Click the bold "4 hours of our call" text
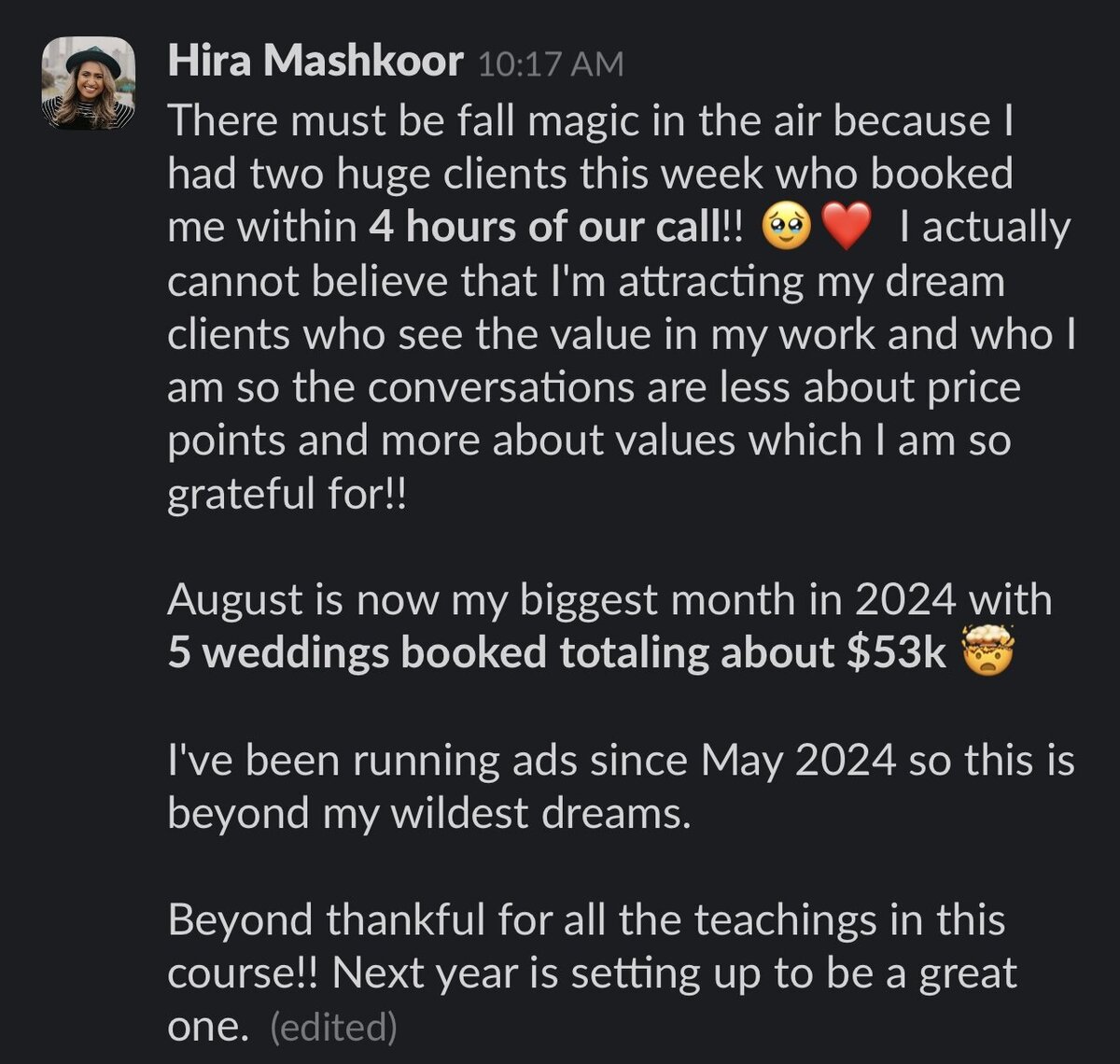 pos(541,228)
